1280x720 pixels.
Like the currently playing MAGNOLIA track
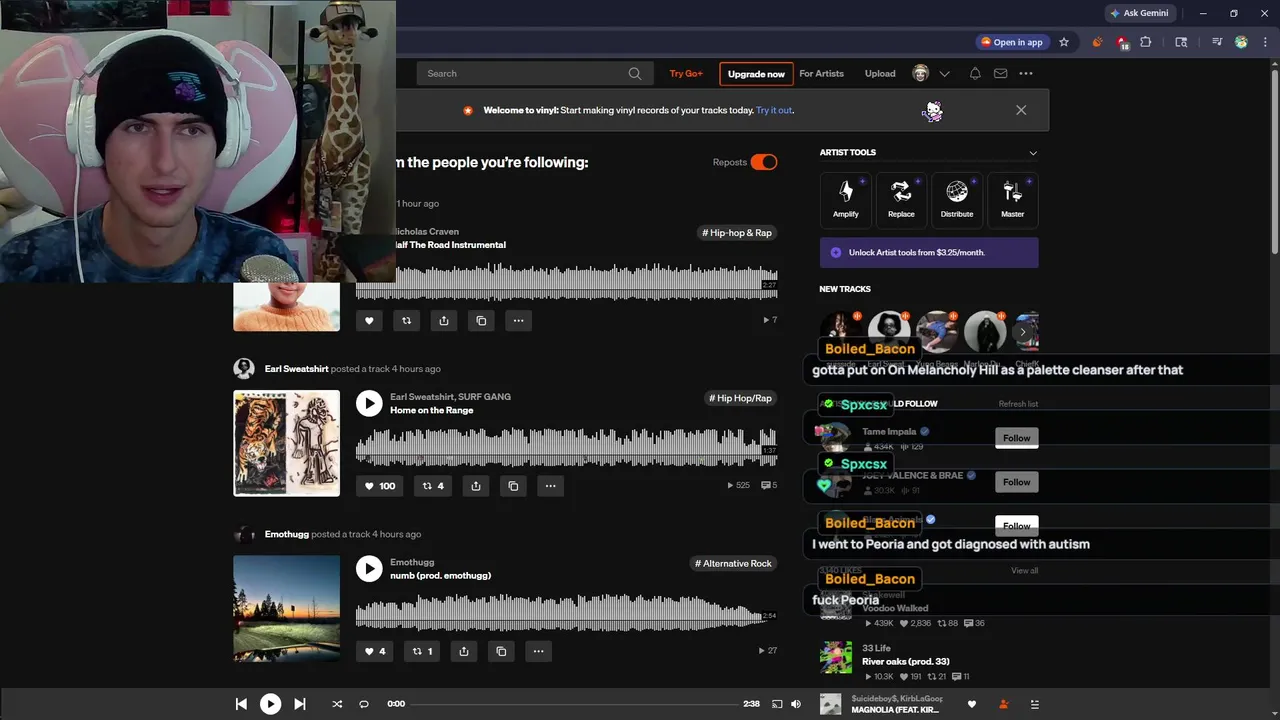pos(971,704)
